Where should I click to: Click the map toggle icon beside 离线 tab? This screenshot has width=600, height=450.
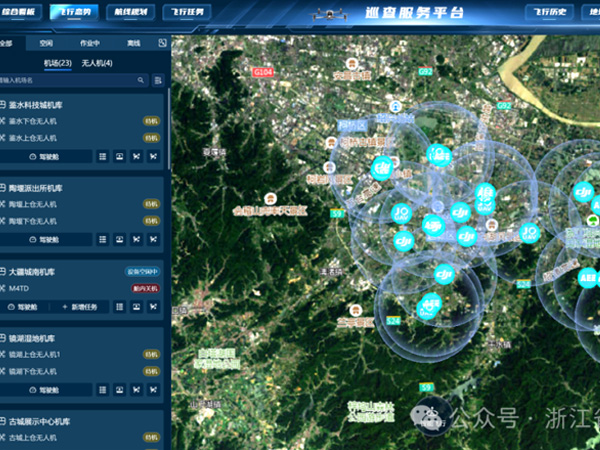click(x=162, y=43)
